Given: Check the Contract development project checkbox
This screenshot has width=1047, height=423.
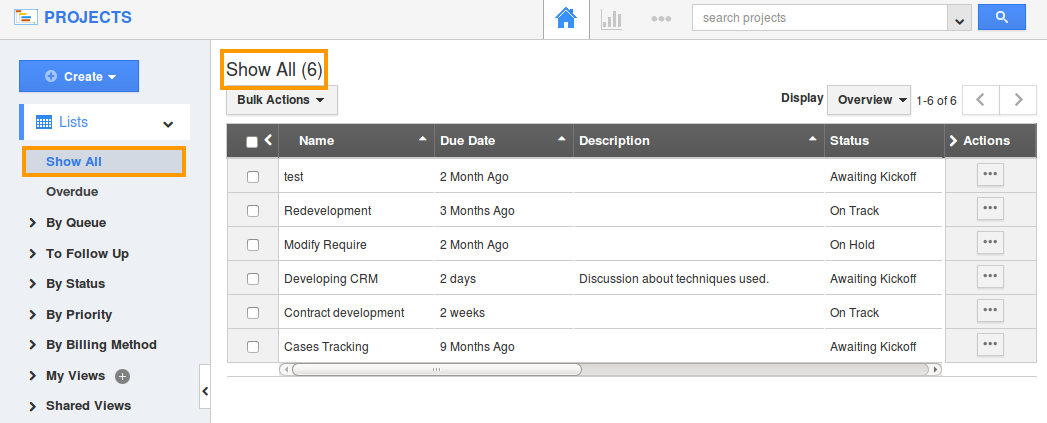Looking at the screenshot, I should tap(253, 313).
